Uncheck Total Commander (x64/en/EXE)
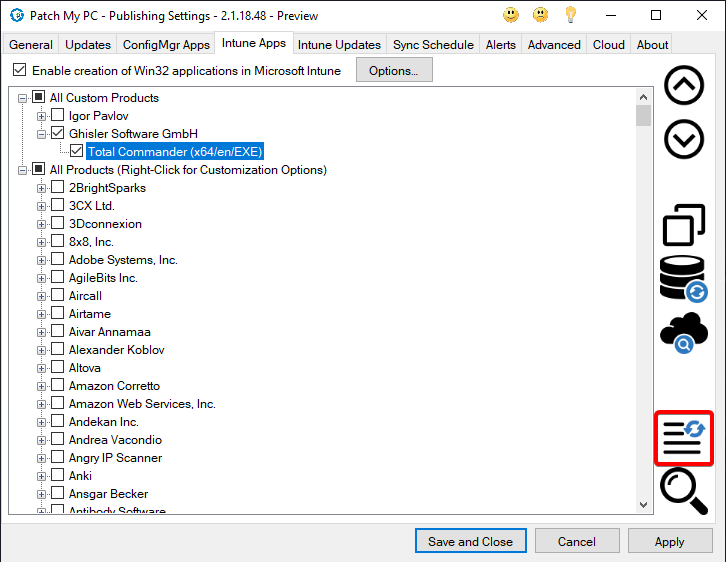This screenshot has width=726, height=562. (76, 152)
